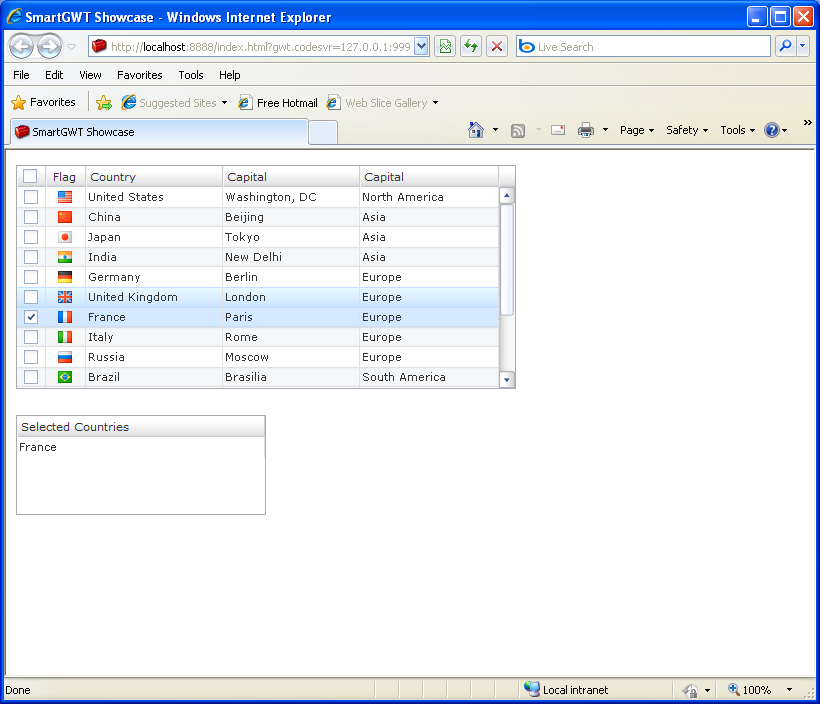Click the red Stop loading icon
The width and height of the screenshot is (820, 704).
click(x=497, y=47)
